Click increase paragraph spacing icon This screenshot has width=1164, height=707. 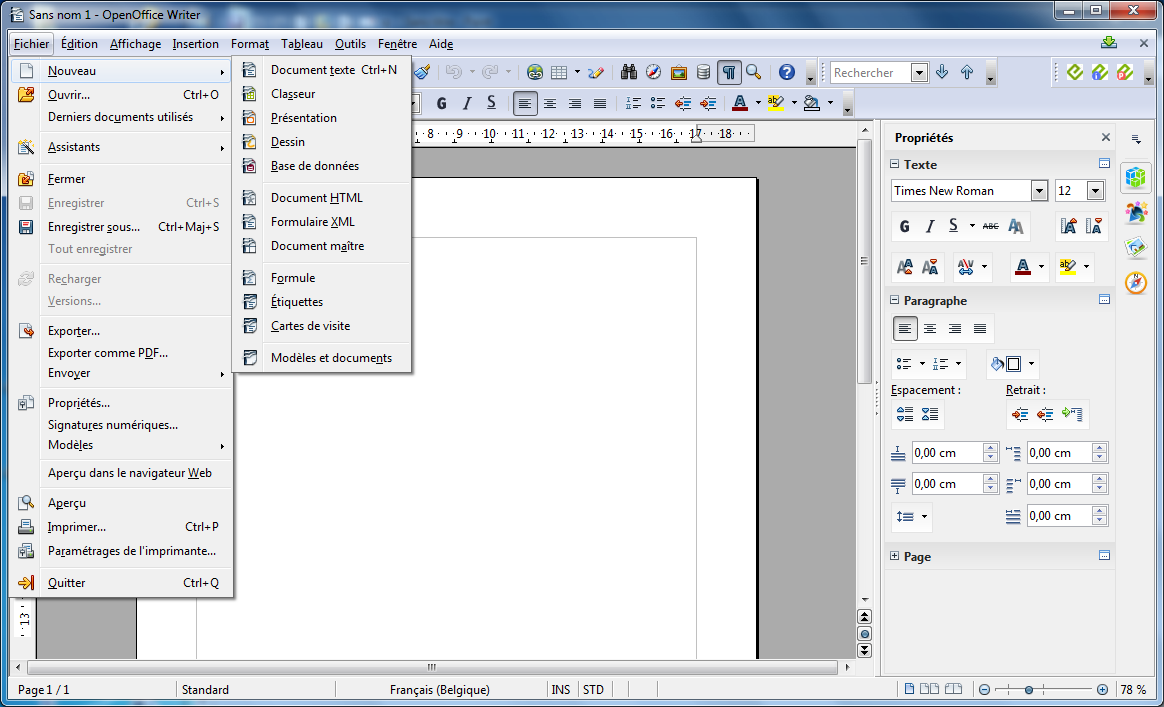click(905, 414)
